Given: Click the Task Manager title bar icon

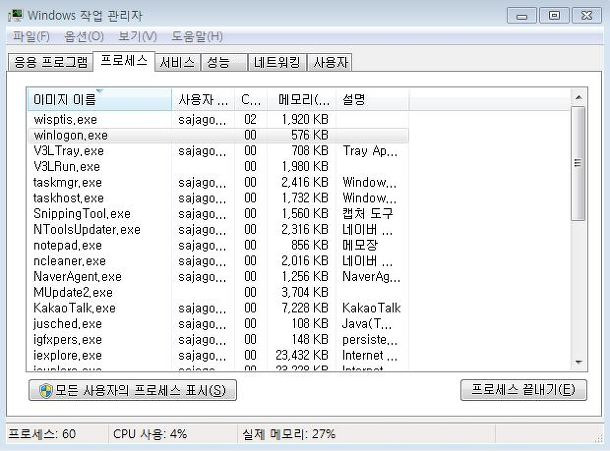Looking at the screenshot, I should coord(16,16).
